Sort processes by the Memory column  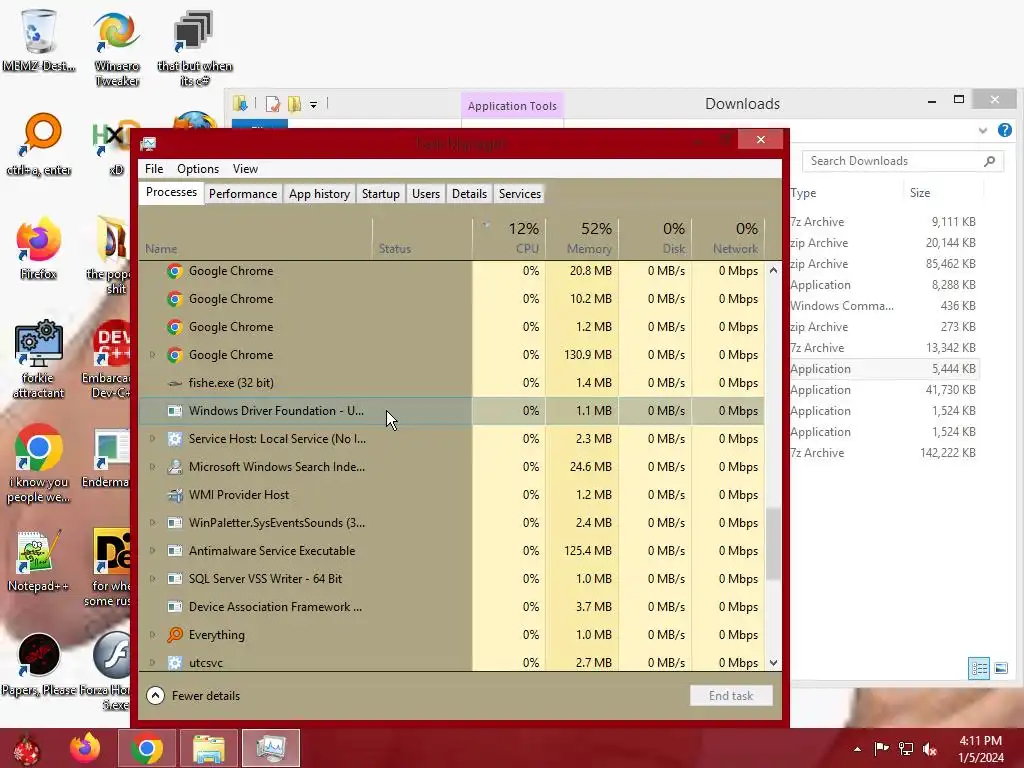pyautogui.click(x=583, y=237)
